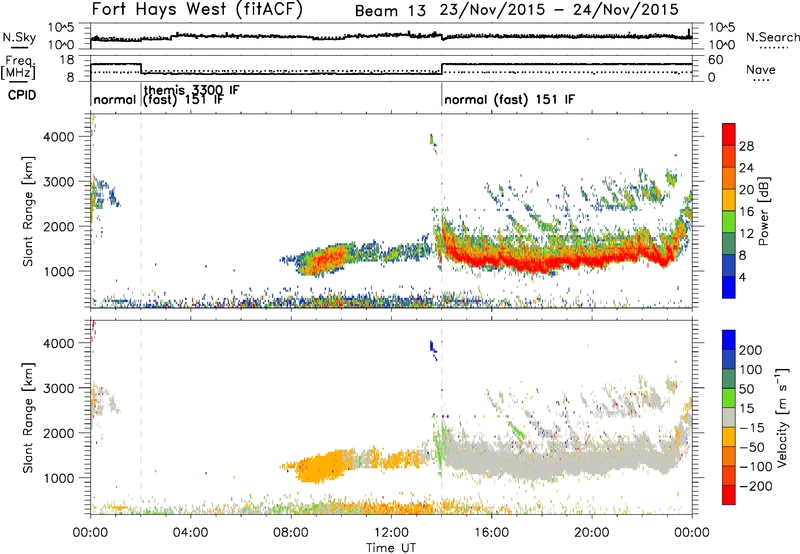
Task: Click the 'Slant Range [km]' label of power panel
Action: [x=28, y=211]
